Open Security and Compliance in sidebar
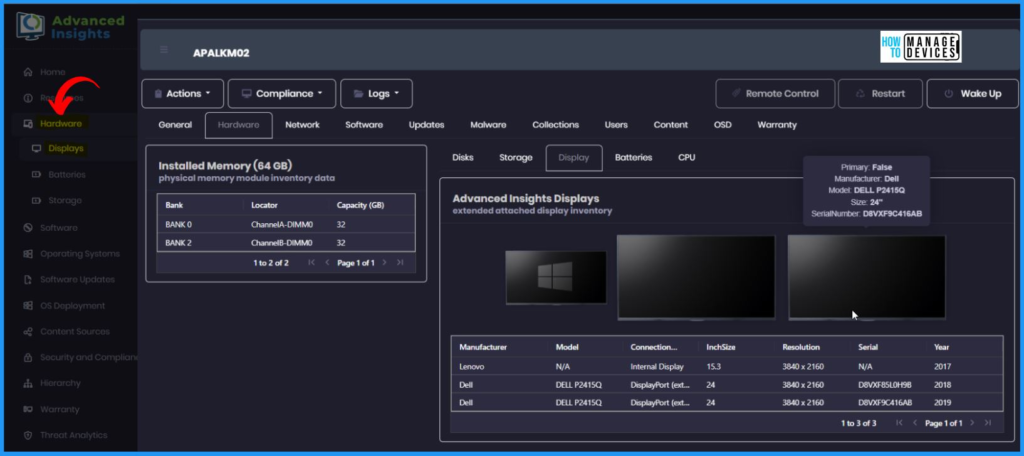 [x=88, y=357]
